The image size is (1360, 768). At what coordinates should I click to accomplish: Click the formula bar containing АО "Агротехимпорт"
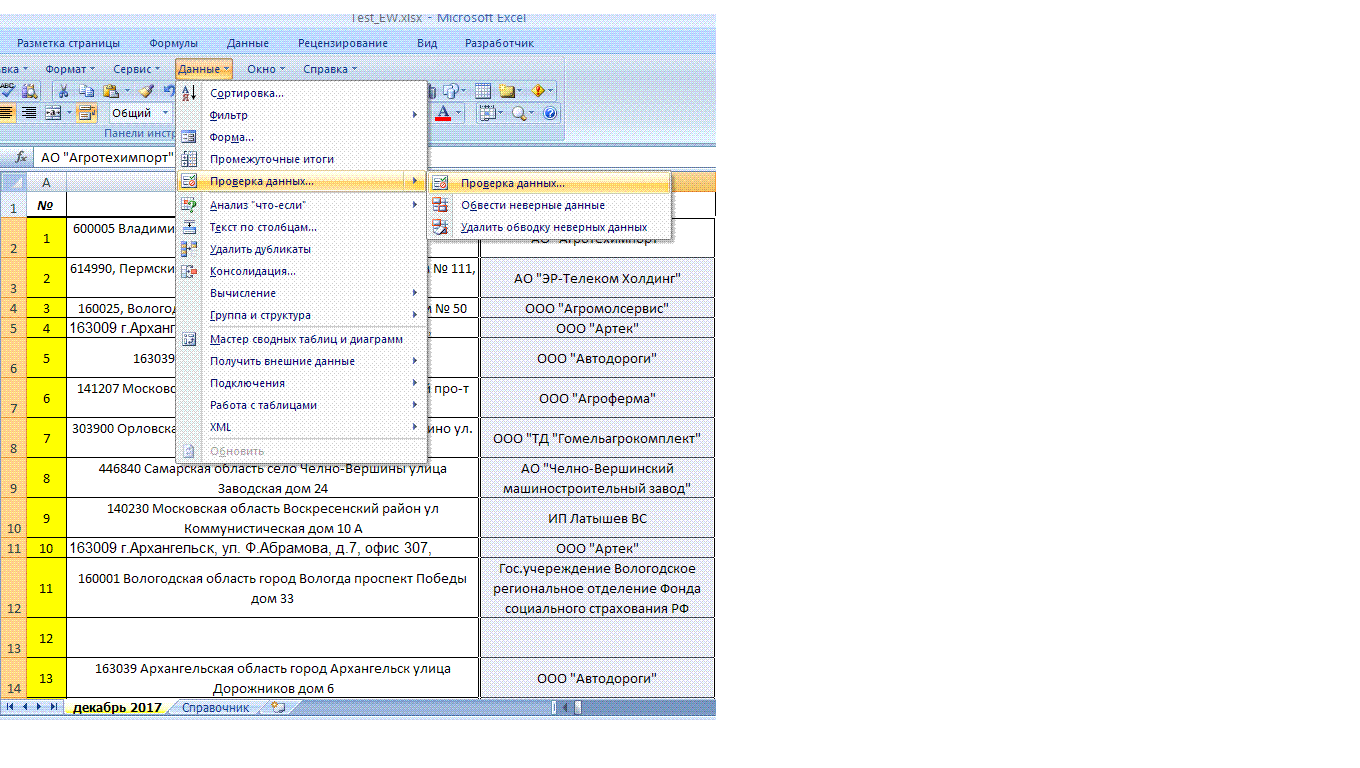click(x=105, y=158)
